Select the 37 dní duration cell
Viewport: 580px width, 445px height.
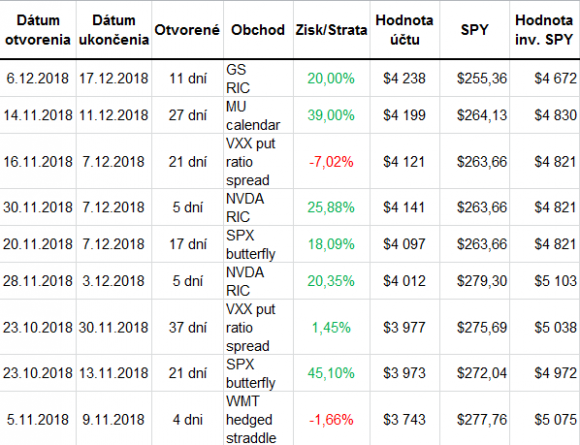tap(188, 327)
